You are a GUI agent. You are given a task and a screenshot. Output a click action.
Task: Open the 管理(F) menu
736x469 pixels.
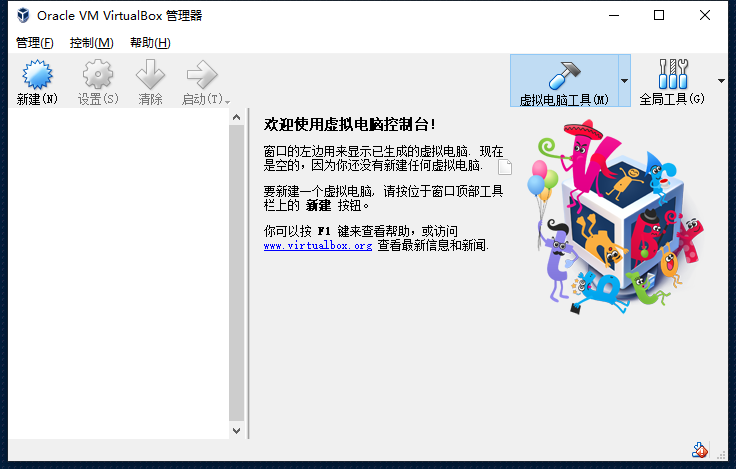pyautogui.click(x=35, y=43)
